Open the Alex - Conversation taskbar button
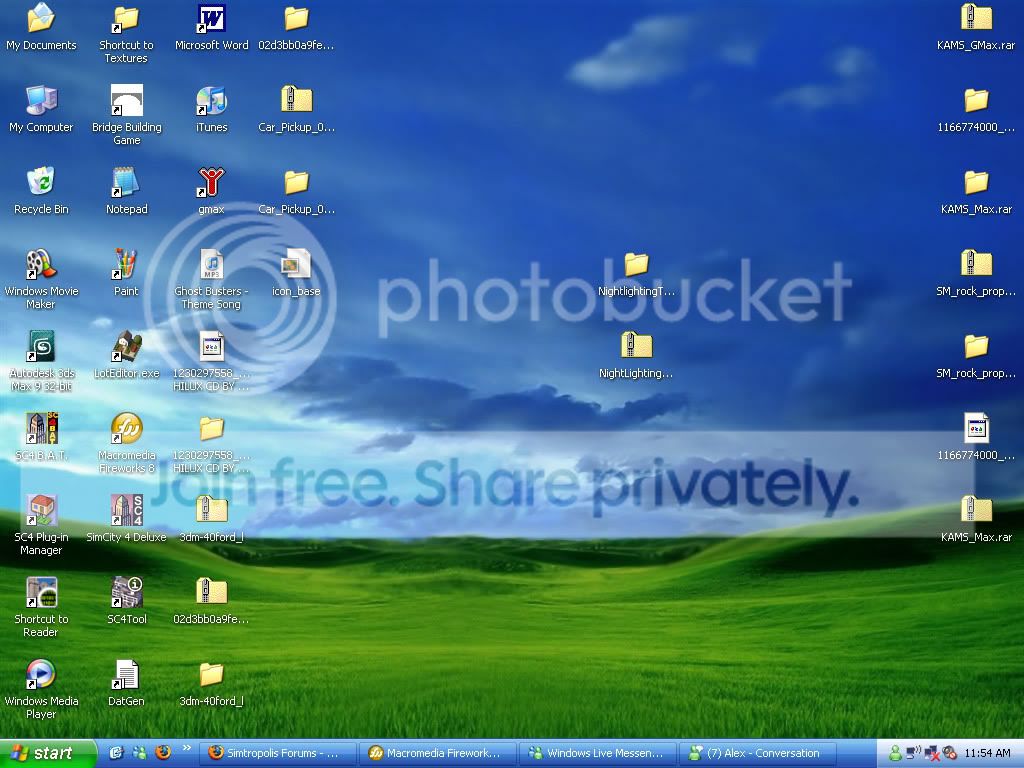 click(x=757, y=754)
